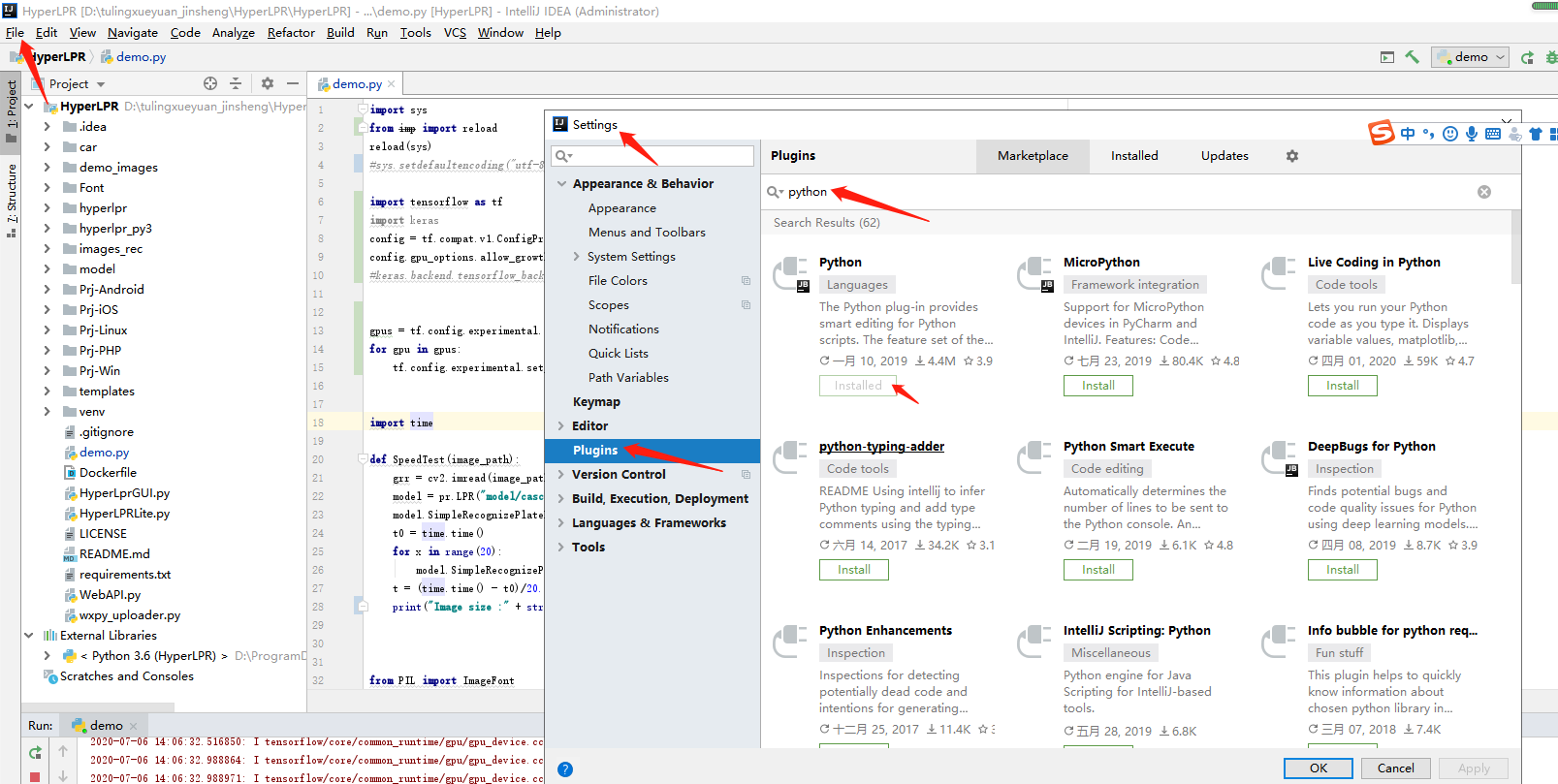Close the demo Run tab X
This screenshot has height=784, width=1558.
[x=133, y=726]
